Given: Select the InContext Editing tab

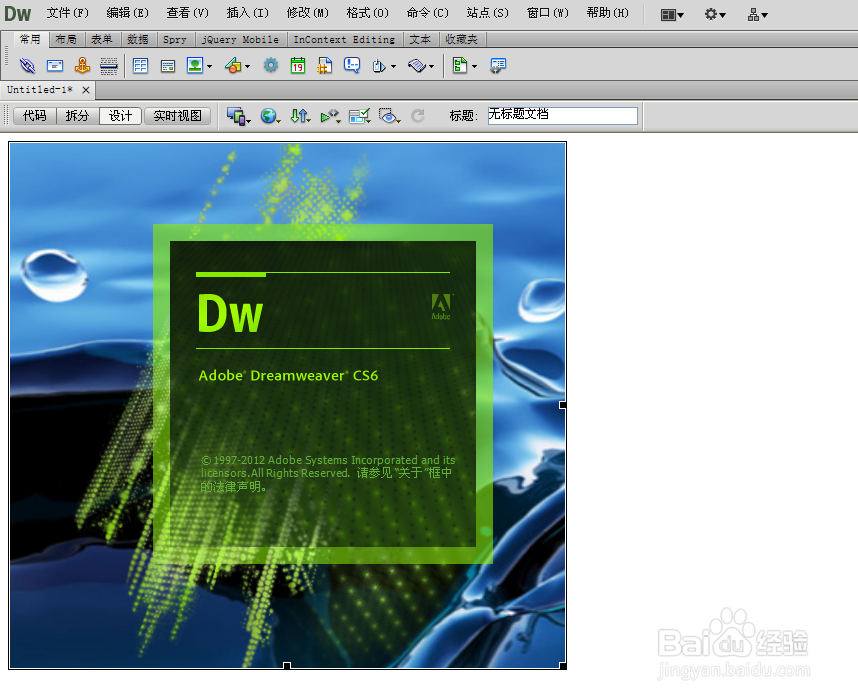Looking at the screenshot, I should tap(344, 39).
